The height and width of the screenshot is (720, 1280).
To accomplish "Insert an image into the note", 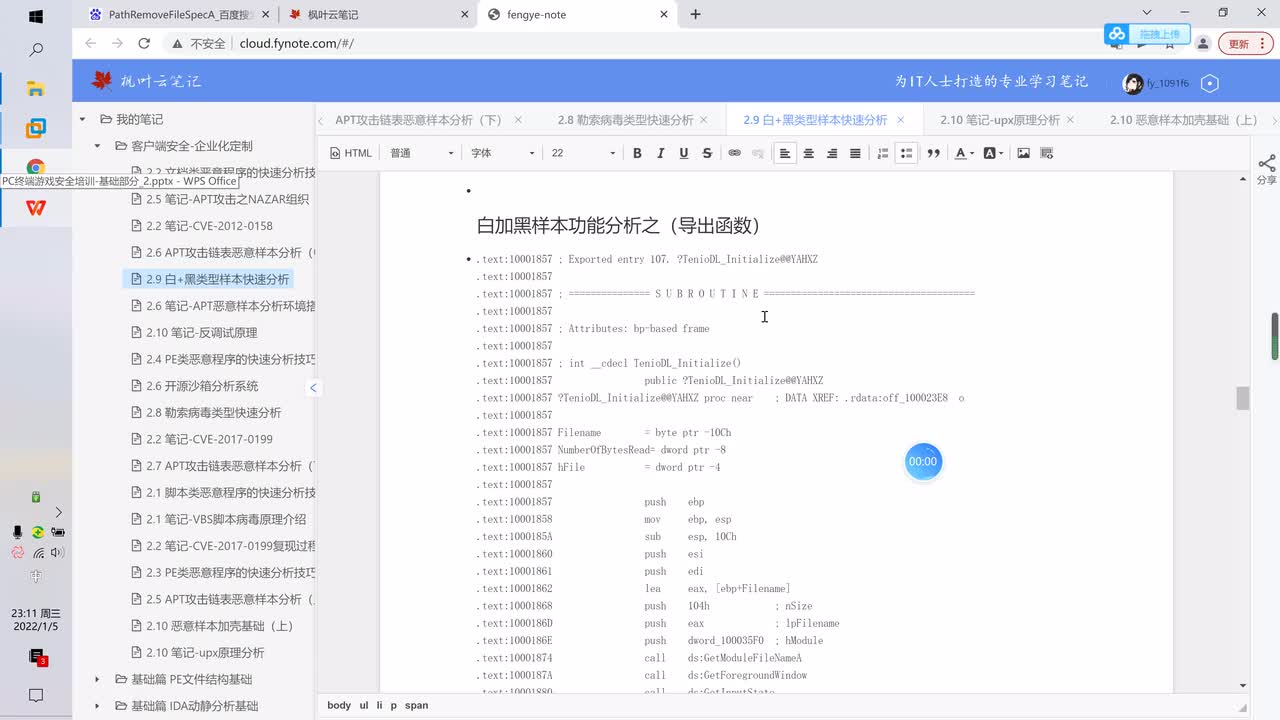I will (x=1023, y=153).
